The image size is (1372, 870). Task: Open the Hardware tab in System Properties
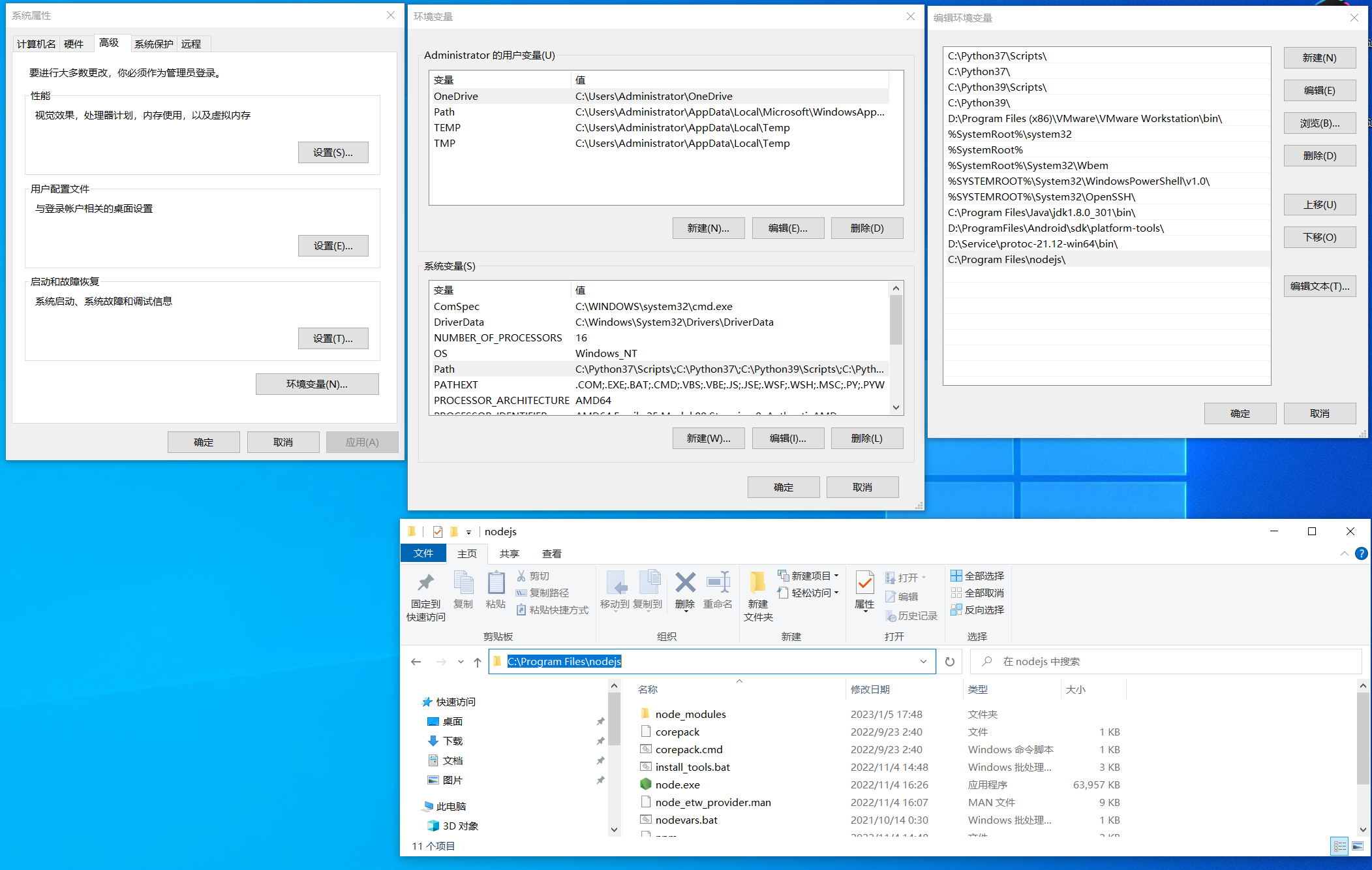coord(74,44)
